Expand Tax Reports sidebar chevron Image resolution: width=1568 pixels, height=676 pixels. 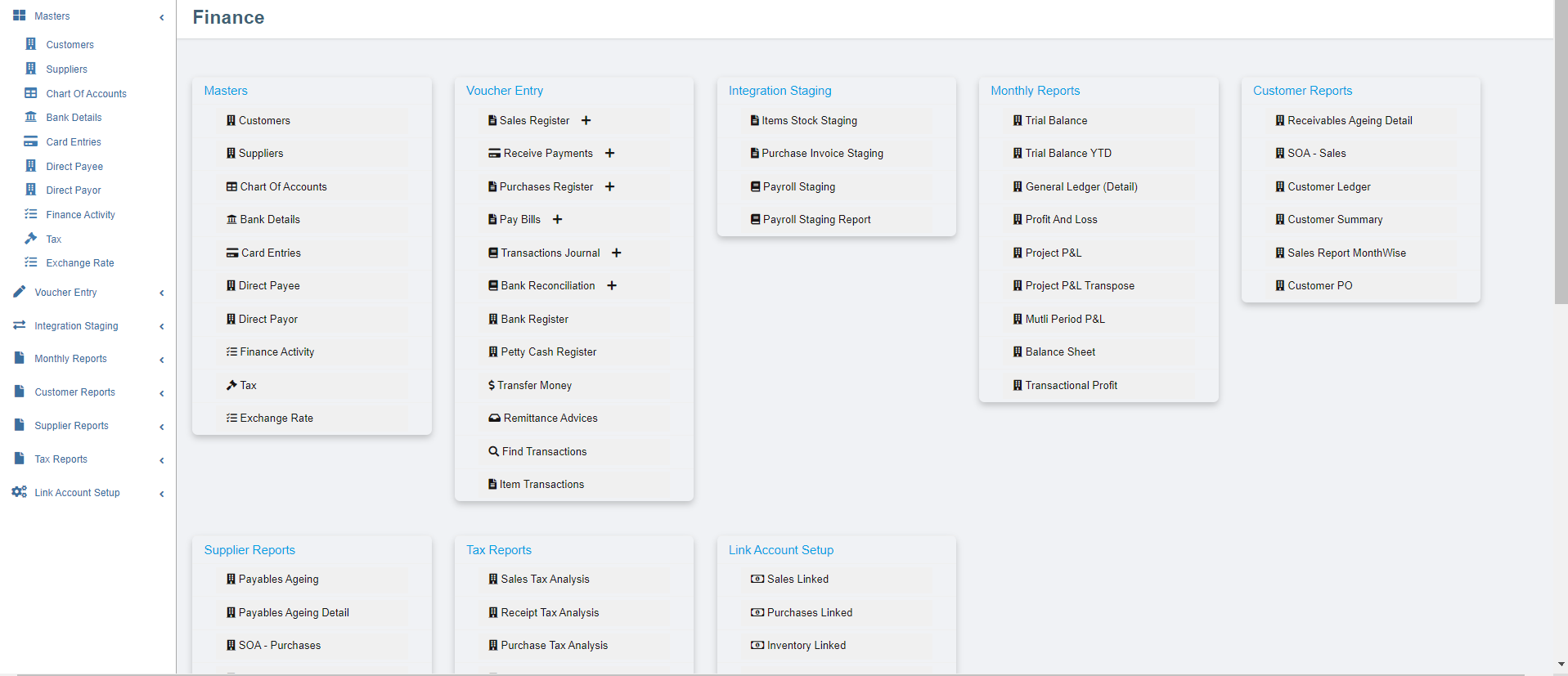click(x=162, y=460)
